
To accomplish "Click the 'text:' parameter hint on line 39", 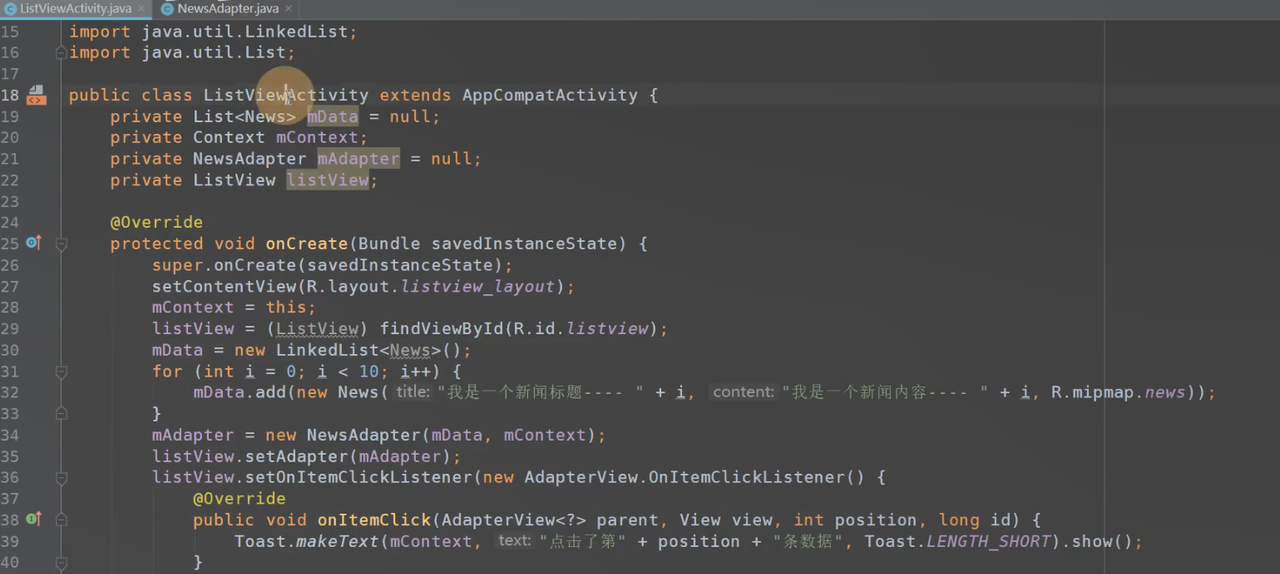I will (514, 541).
